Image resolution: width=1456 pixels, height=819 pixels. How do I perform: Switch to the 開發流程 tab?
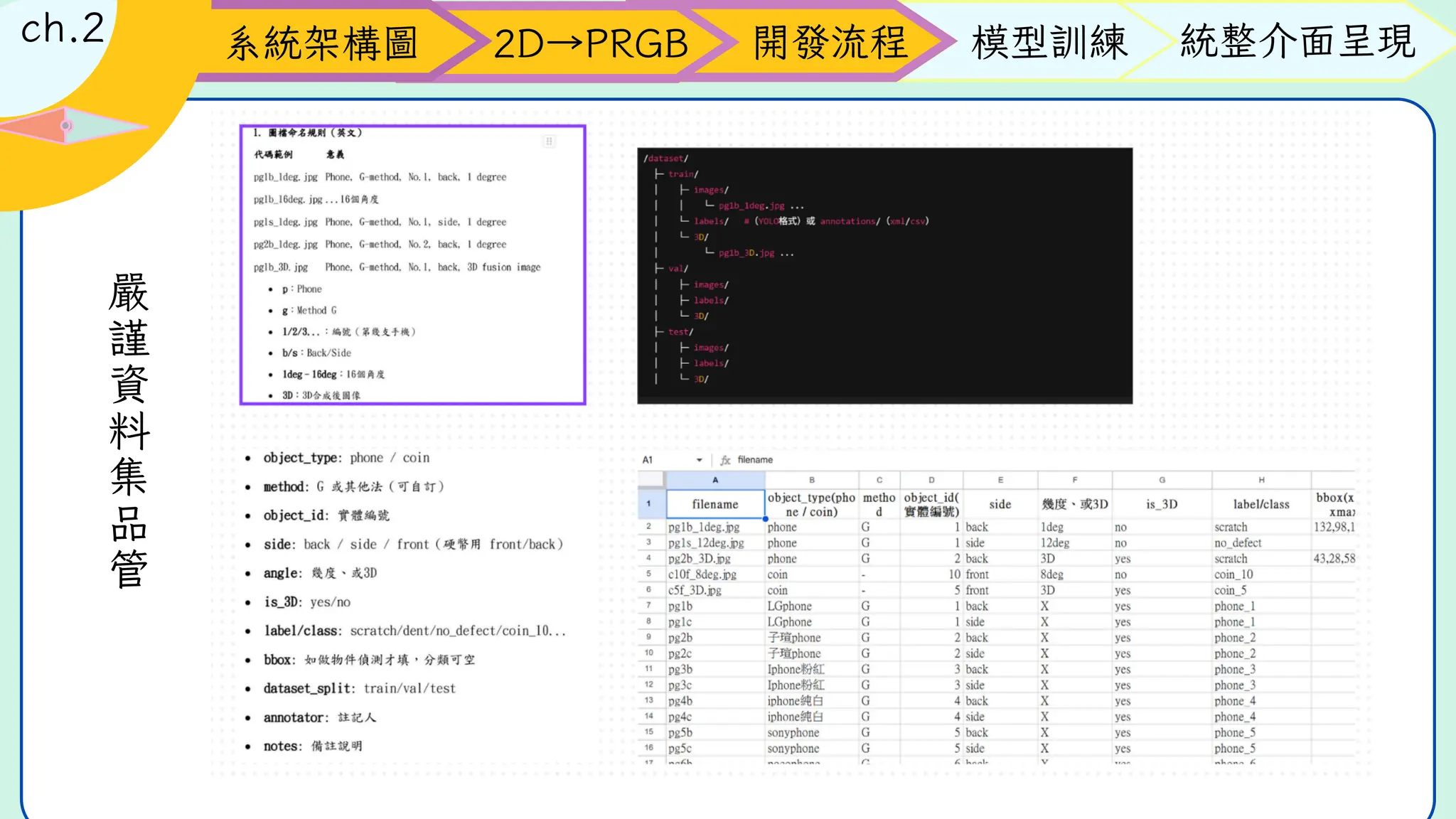(830, 42)
